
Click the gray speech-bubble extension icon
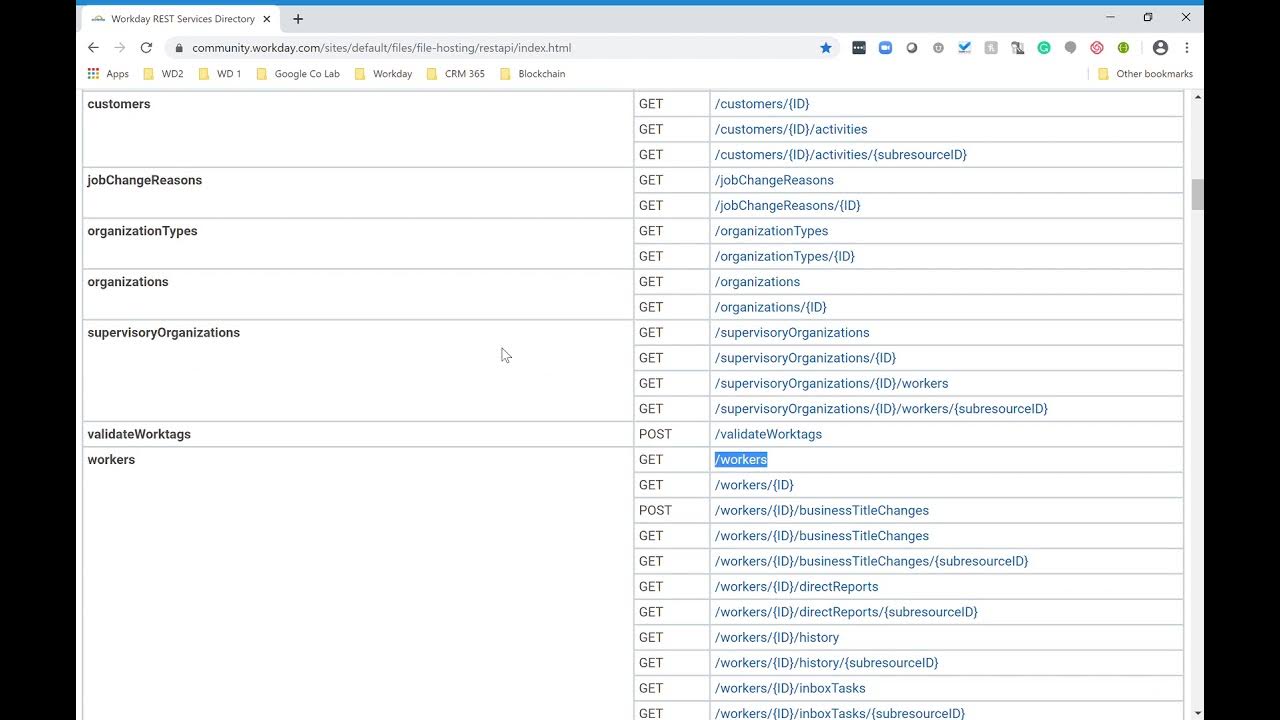[1070, 47]
